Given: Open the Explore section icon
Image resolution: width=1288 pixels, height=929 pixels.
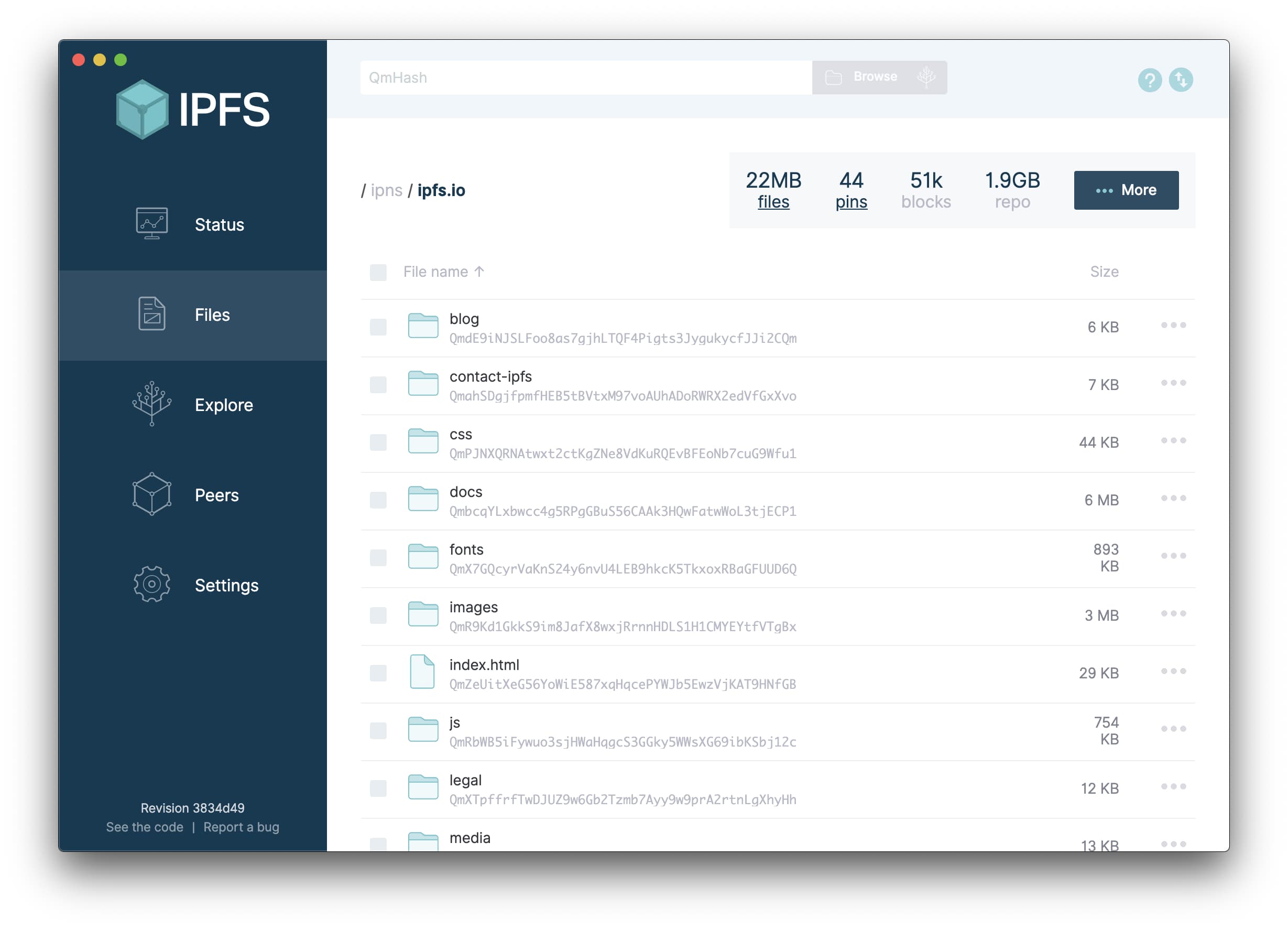Looking at the screenshot, I should coord(150,404).
